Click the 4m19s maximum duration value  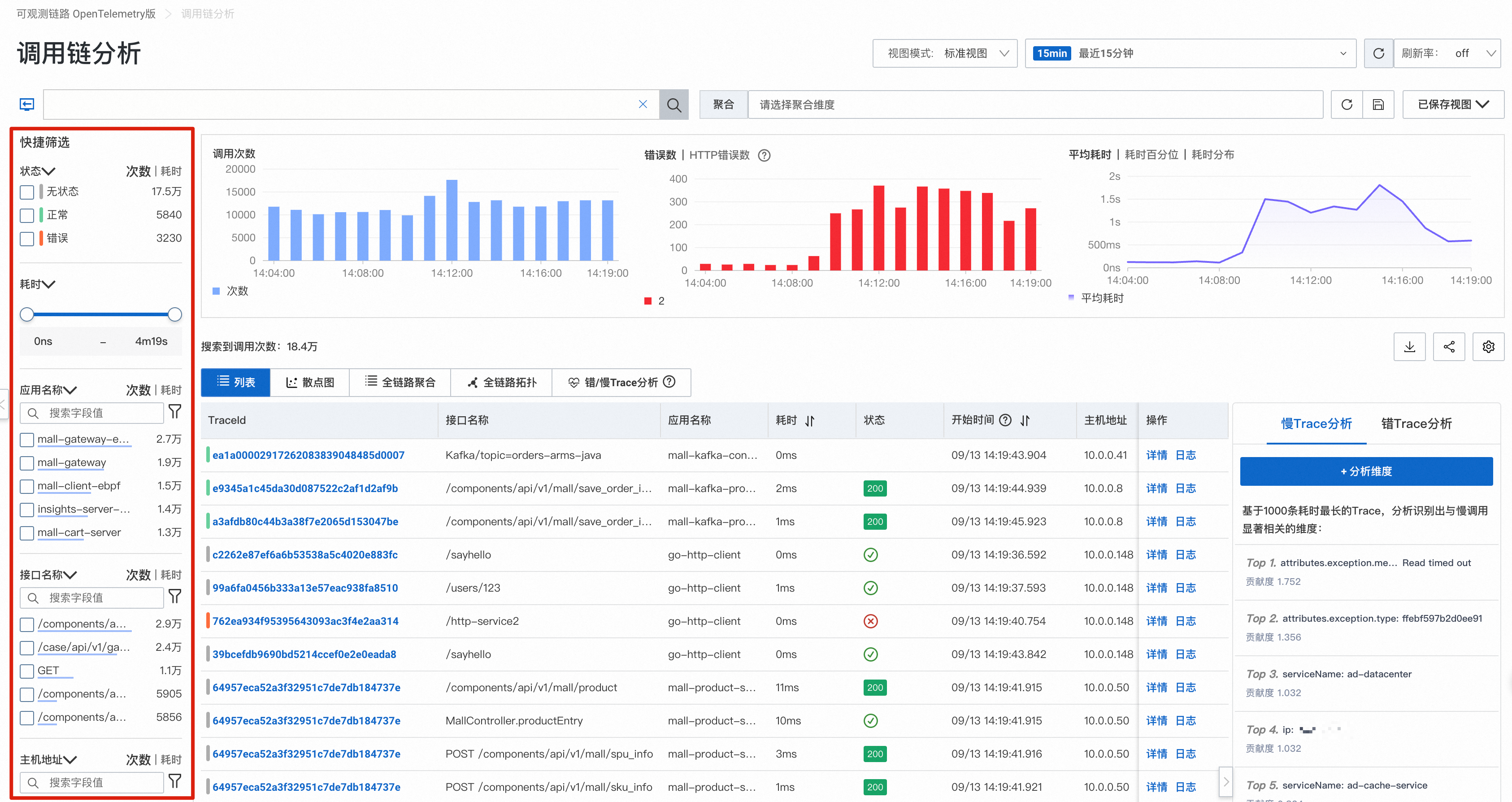(152, 341)
